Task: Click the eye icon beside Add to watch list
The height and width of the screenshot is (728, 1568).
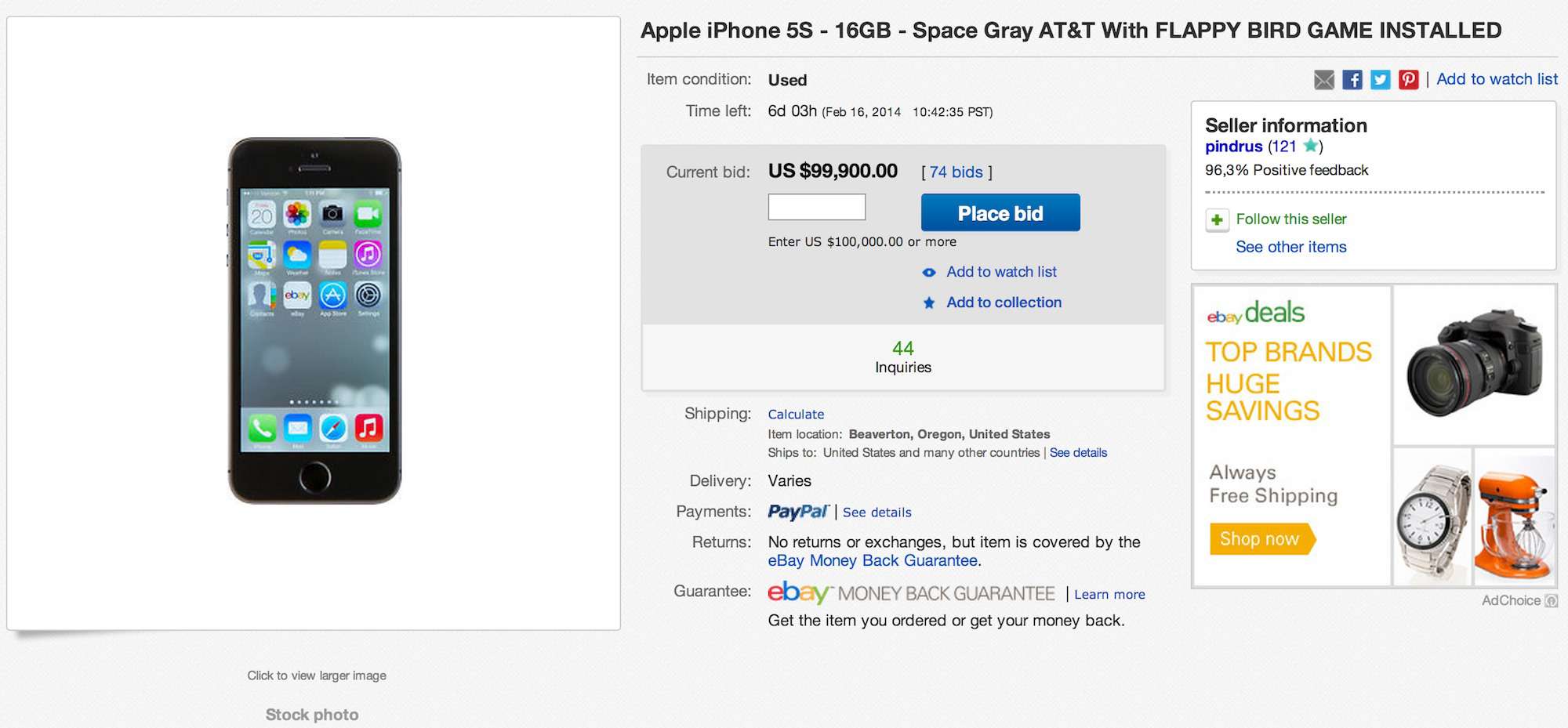Action: click(929, 273)
